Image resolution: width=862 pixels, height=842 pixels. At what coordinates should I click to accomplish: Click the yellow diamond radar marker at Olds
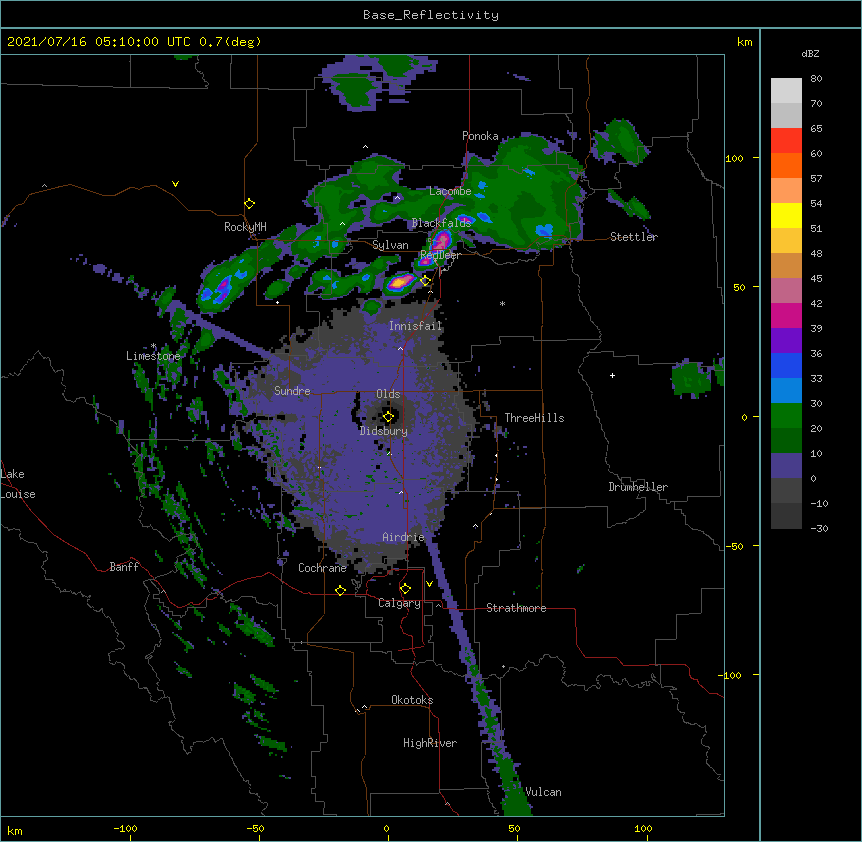pos(388,417)
